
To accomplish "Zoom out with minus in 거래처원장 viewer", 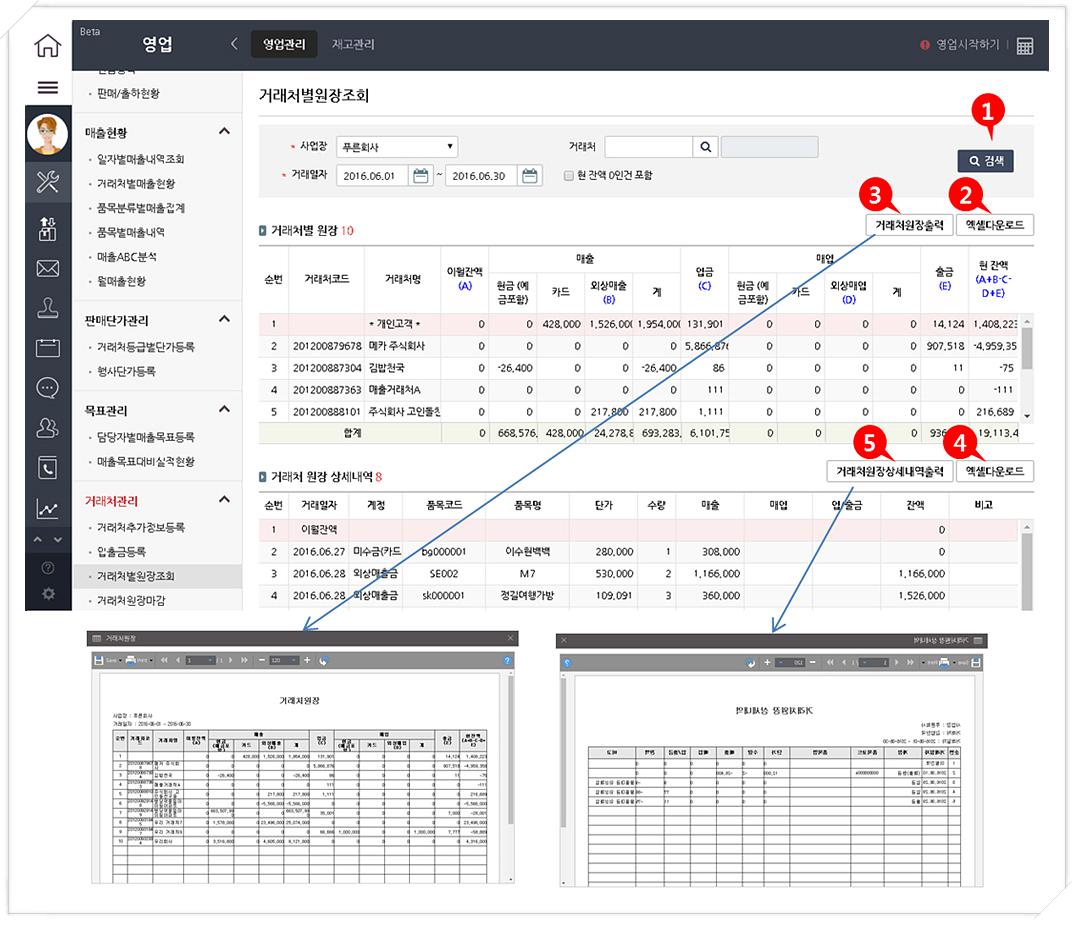I will click(x=262, y=661).
